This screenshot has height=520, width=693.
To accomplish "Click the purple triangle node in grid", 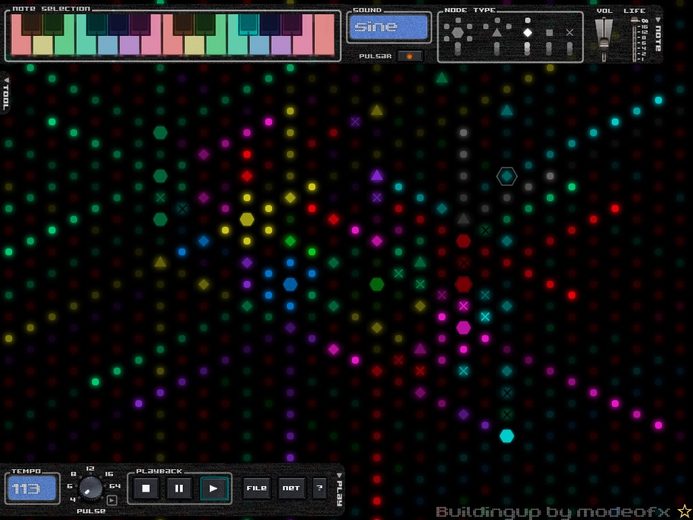I will coord(377,175).
